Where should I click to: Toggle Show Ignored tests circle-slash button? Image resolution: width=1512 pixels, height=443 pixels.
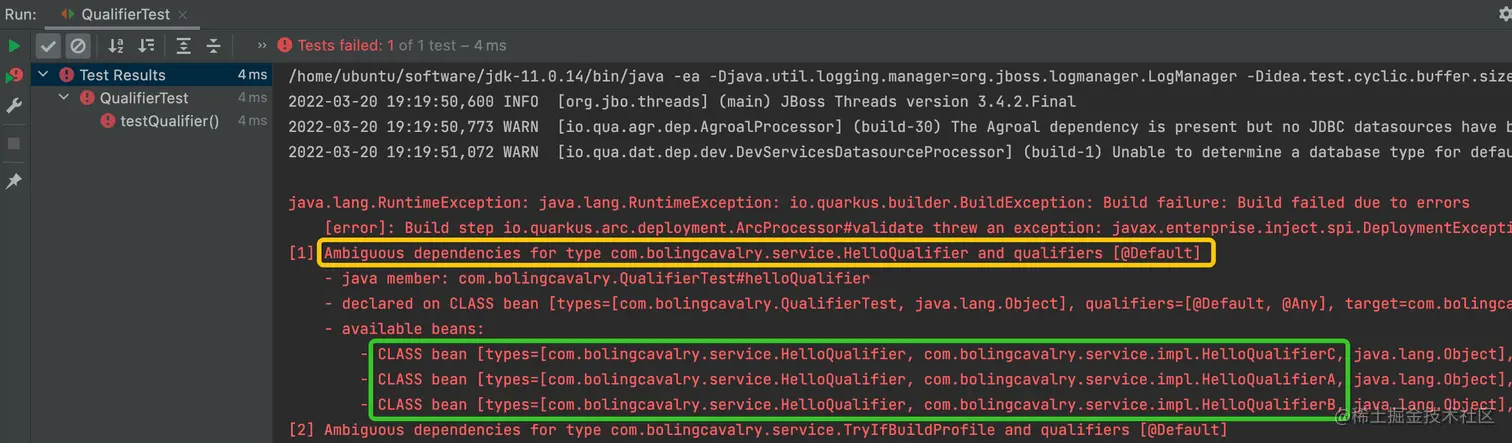pos(78,46)
